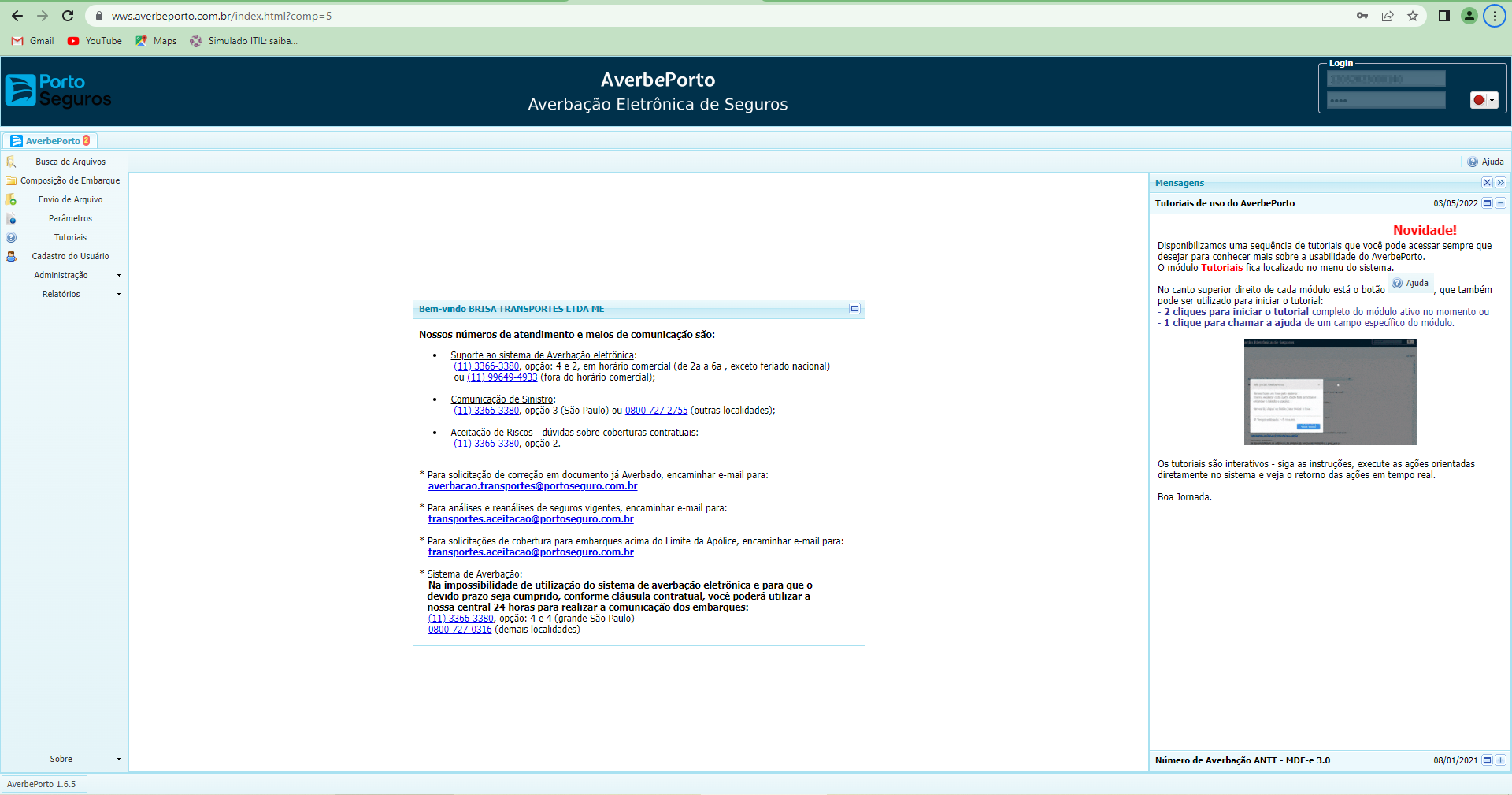
Task: Click the 08/01/2021 message date
Action: 1455,760
